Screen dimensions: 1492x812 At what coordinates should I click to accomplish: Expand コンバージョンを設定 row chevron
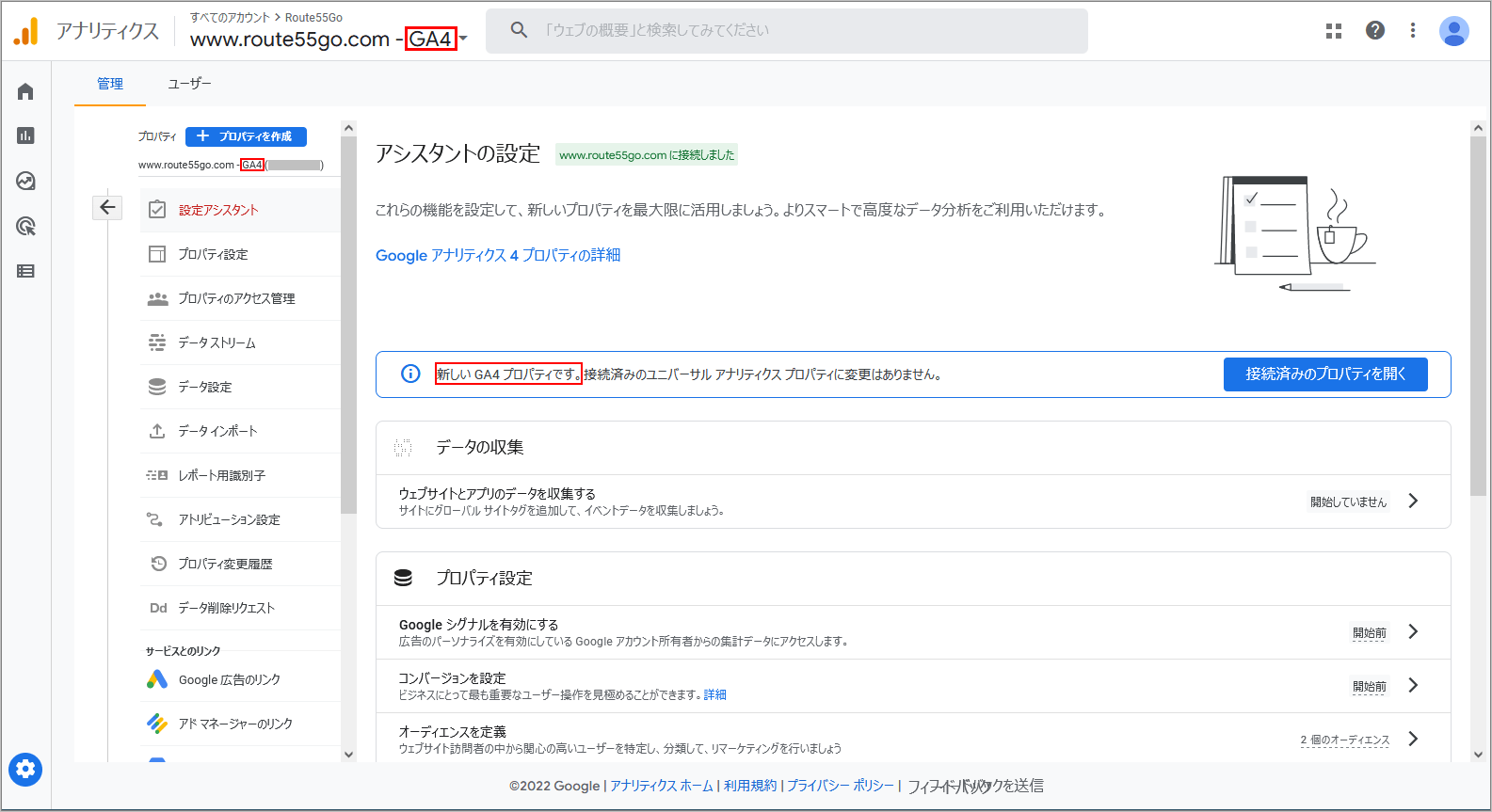(1413, 685)
